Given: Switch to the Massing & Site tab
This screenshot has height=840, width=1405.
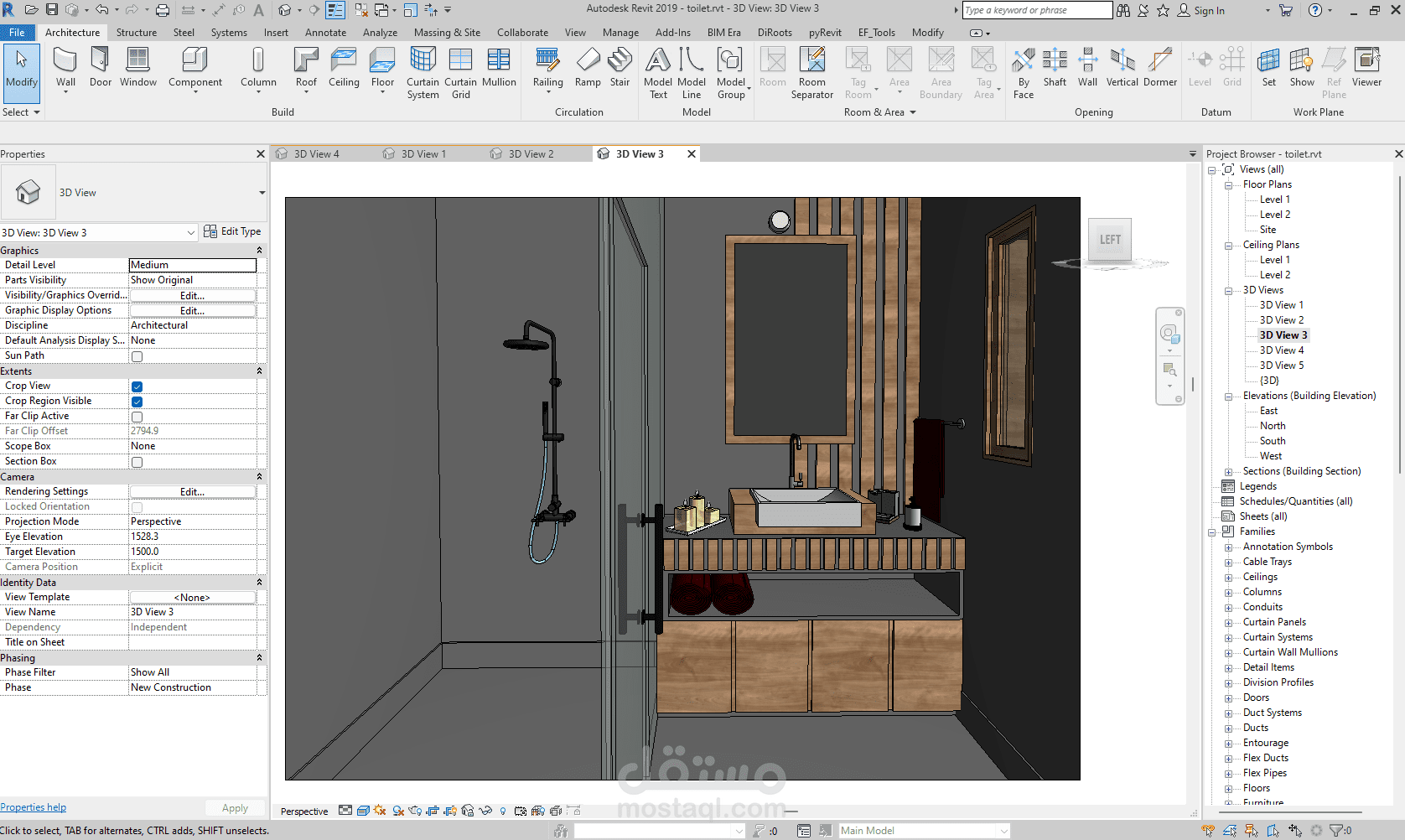Looking at the screenshot, I should point(447,33).
